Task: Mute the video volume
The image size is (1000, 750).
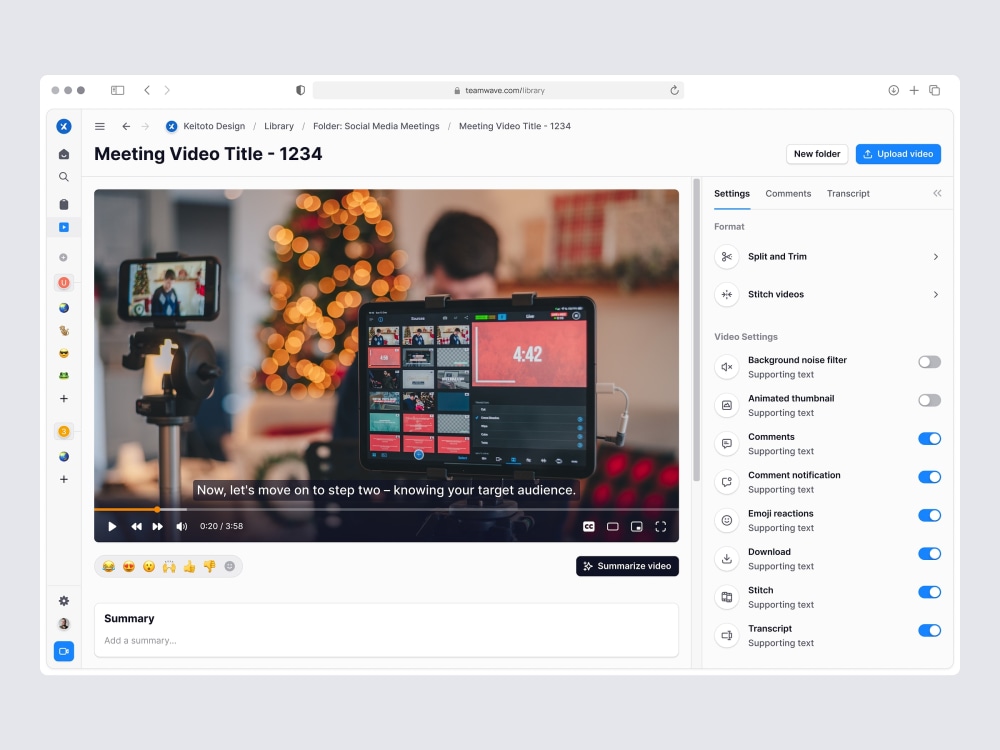Action: pos(182,526)
